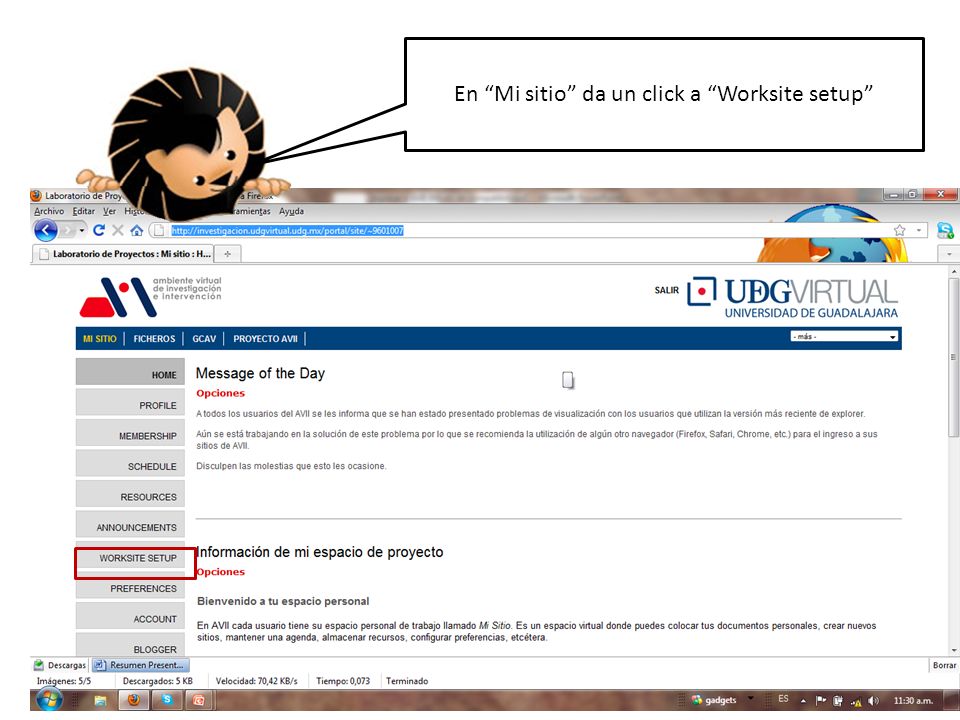Screen dimensions: 960x720
Task: Open the list-all-tabs dropdown arrow
Action: (x=949, y=253)
